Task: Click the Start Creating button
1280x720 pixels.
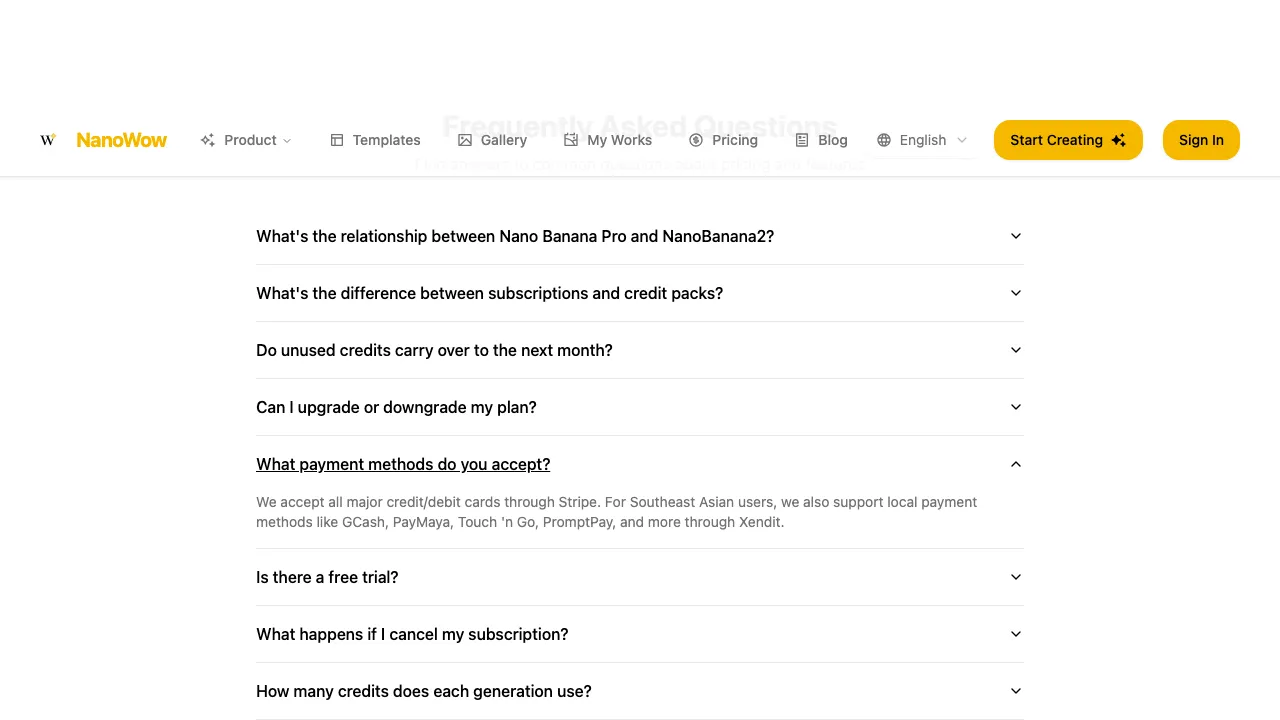Action: click(1068, 140)
